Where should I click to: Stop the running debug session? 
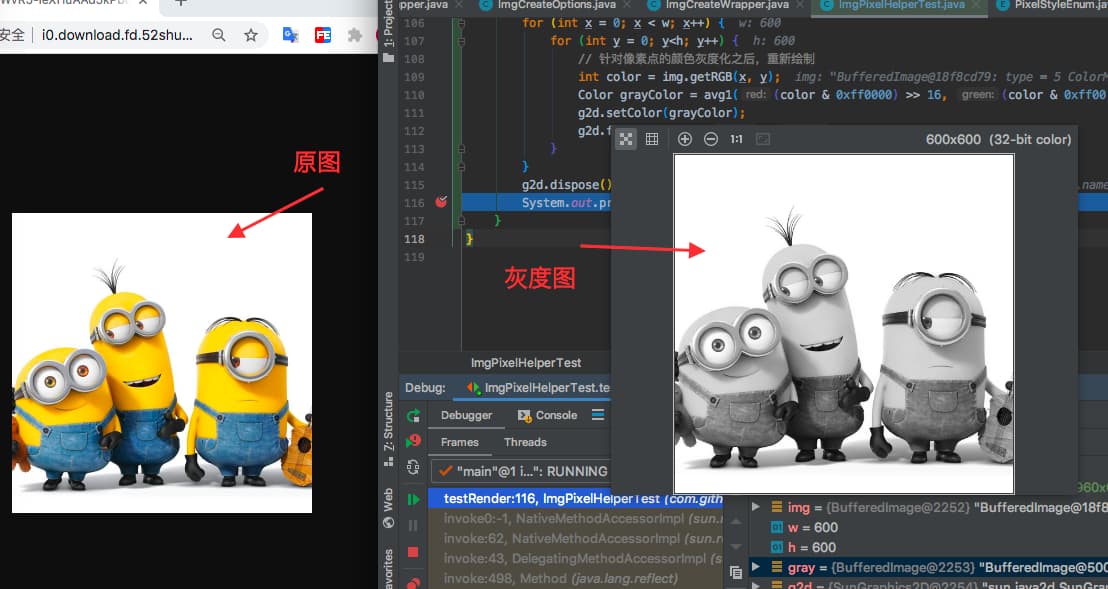point(413,552)
